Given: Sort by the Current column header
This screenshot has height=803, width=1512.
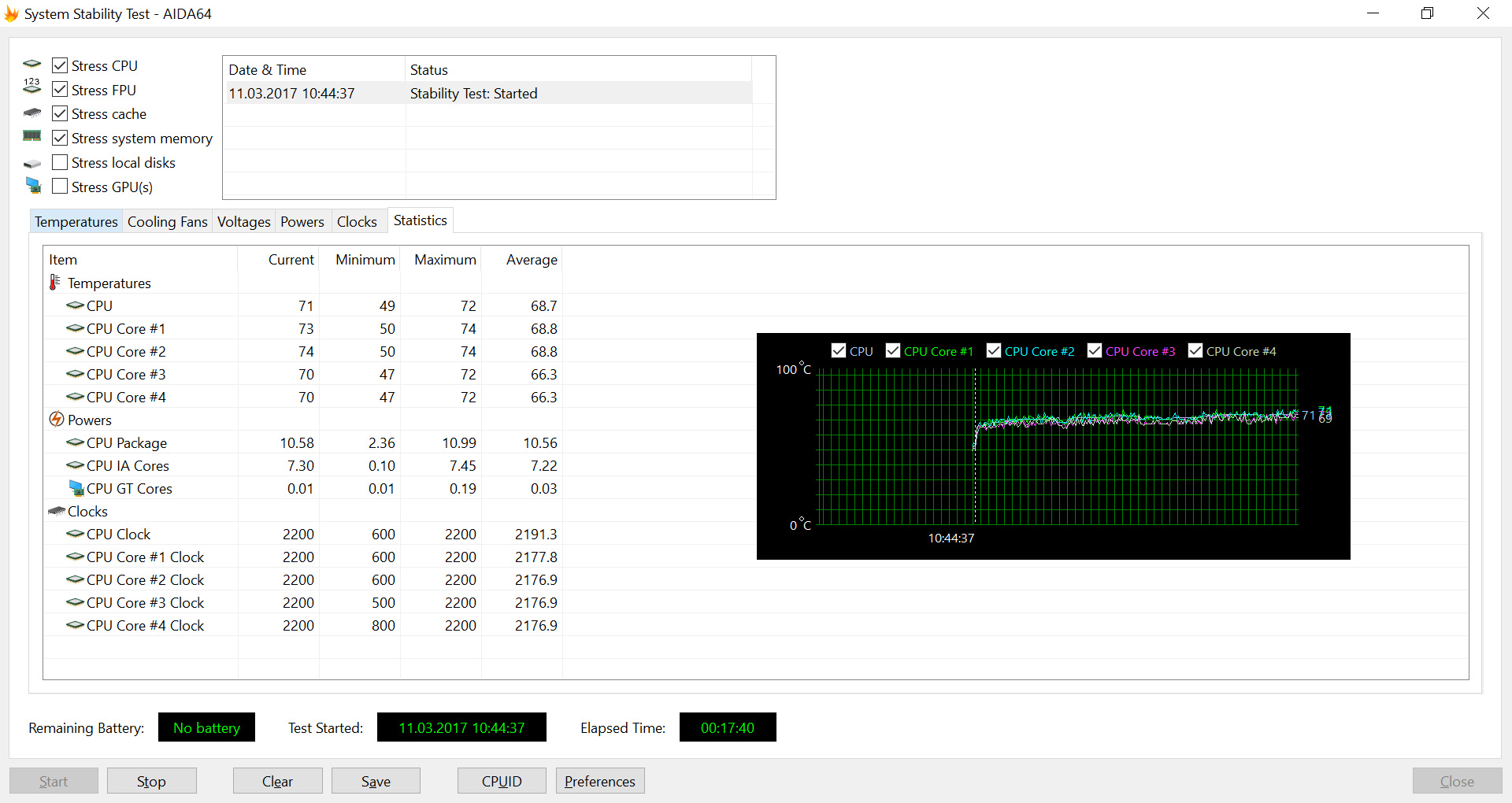Looking at the screenshot, I should pyautogui.click(x=279, y=259).
